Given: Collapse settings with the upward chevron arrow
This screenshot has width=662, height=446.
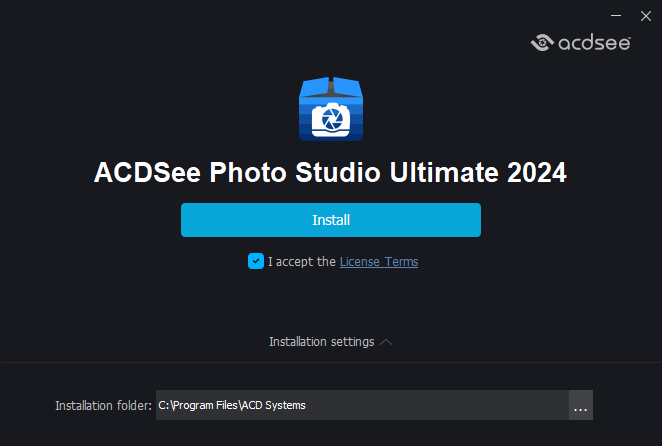Looking at the screenshot, I should pyautogui.click(x=387, y=342).
